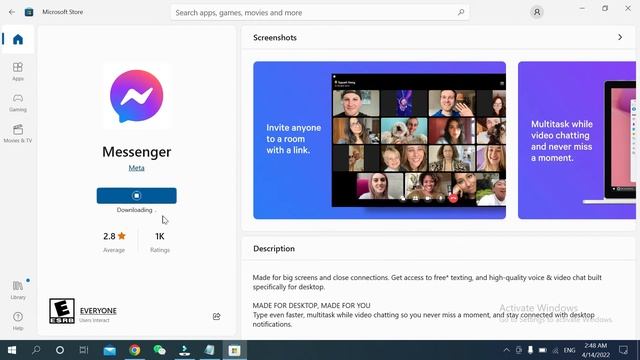The height and width of the screenshot is (360, 640).
Task: Switch to Microsoft Store taskbar icon
Action: coord(234,350)
